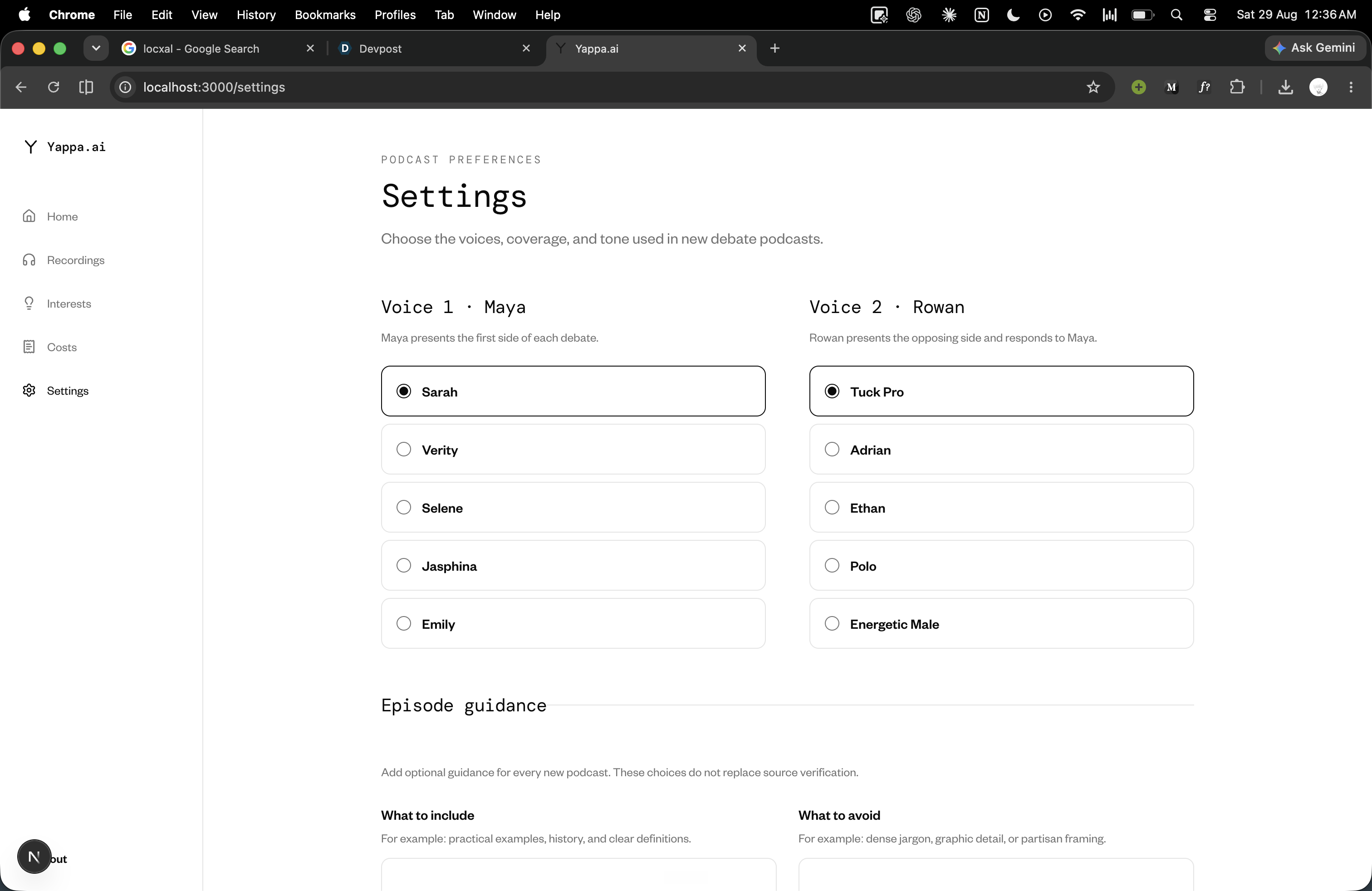Select Sarah voice for Maya
This screenshot has height=891, width=1372.
click(x=573, y=392)
